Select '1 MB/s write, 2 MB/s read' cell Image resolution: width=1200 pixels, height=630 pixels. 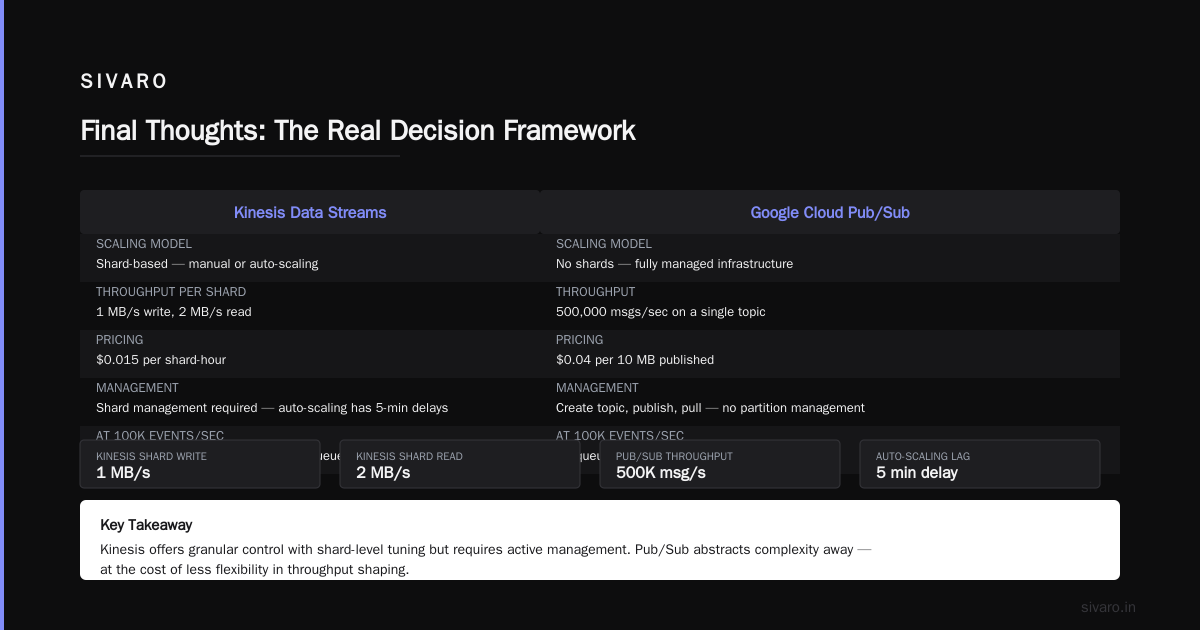click(x=174, y=312)
